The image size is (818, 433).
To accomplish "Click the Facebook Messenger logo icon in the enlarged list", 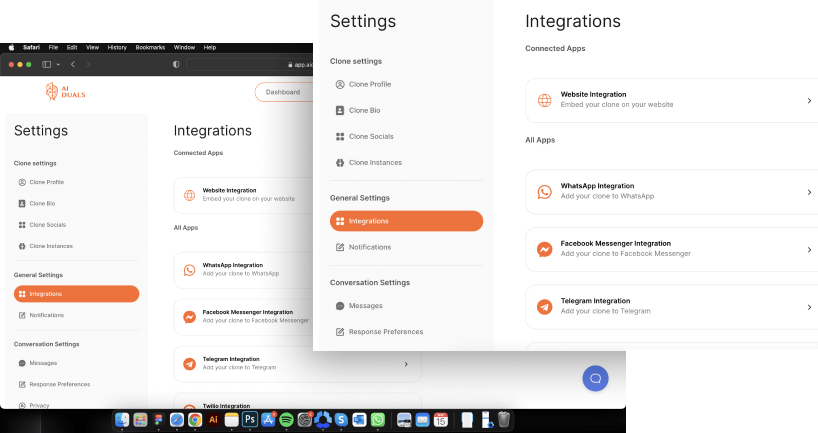I will 544,249.
